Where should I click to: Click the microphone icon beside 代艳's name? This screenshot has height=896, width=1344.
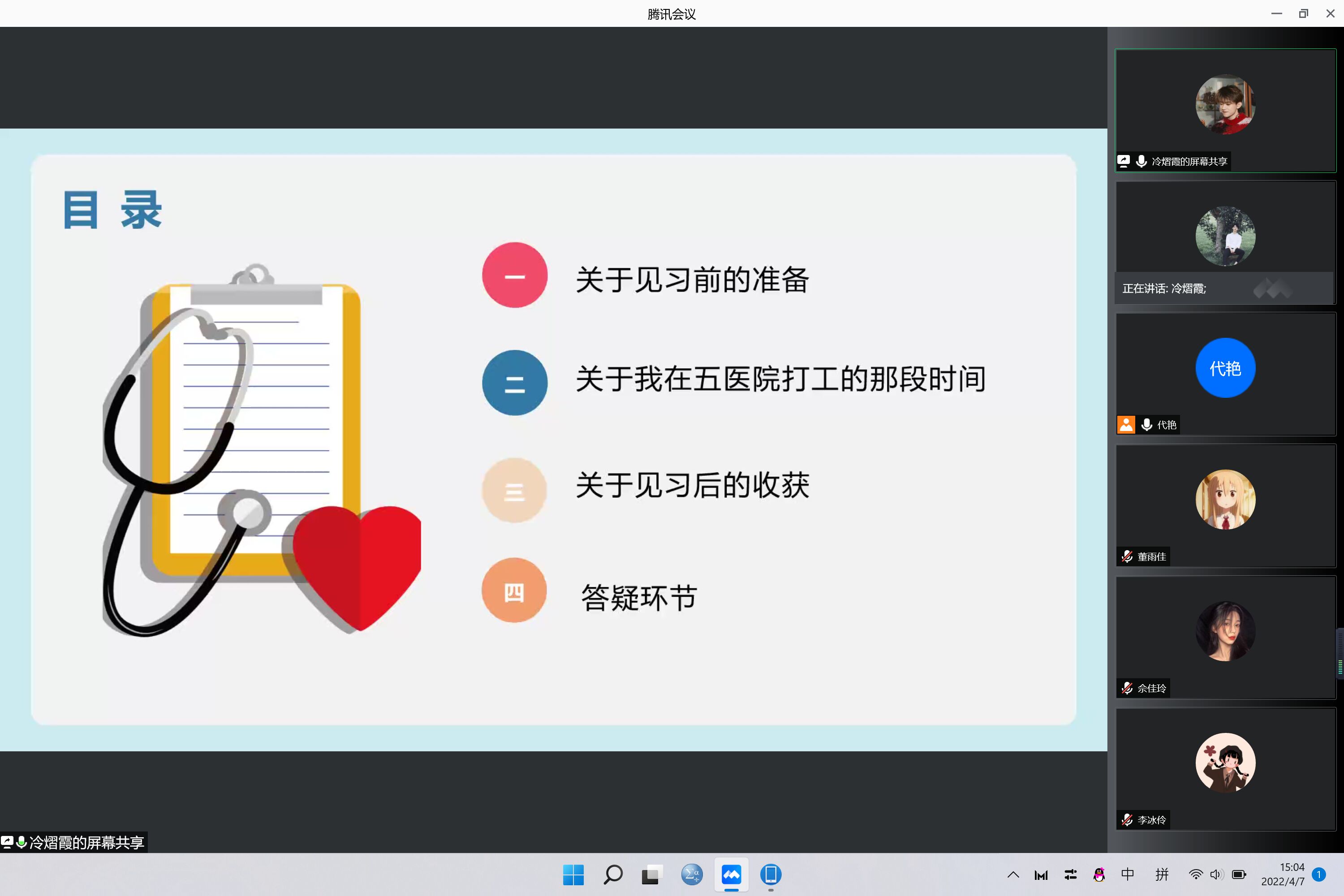pos(1146,425)
